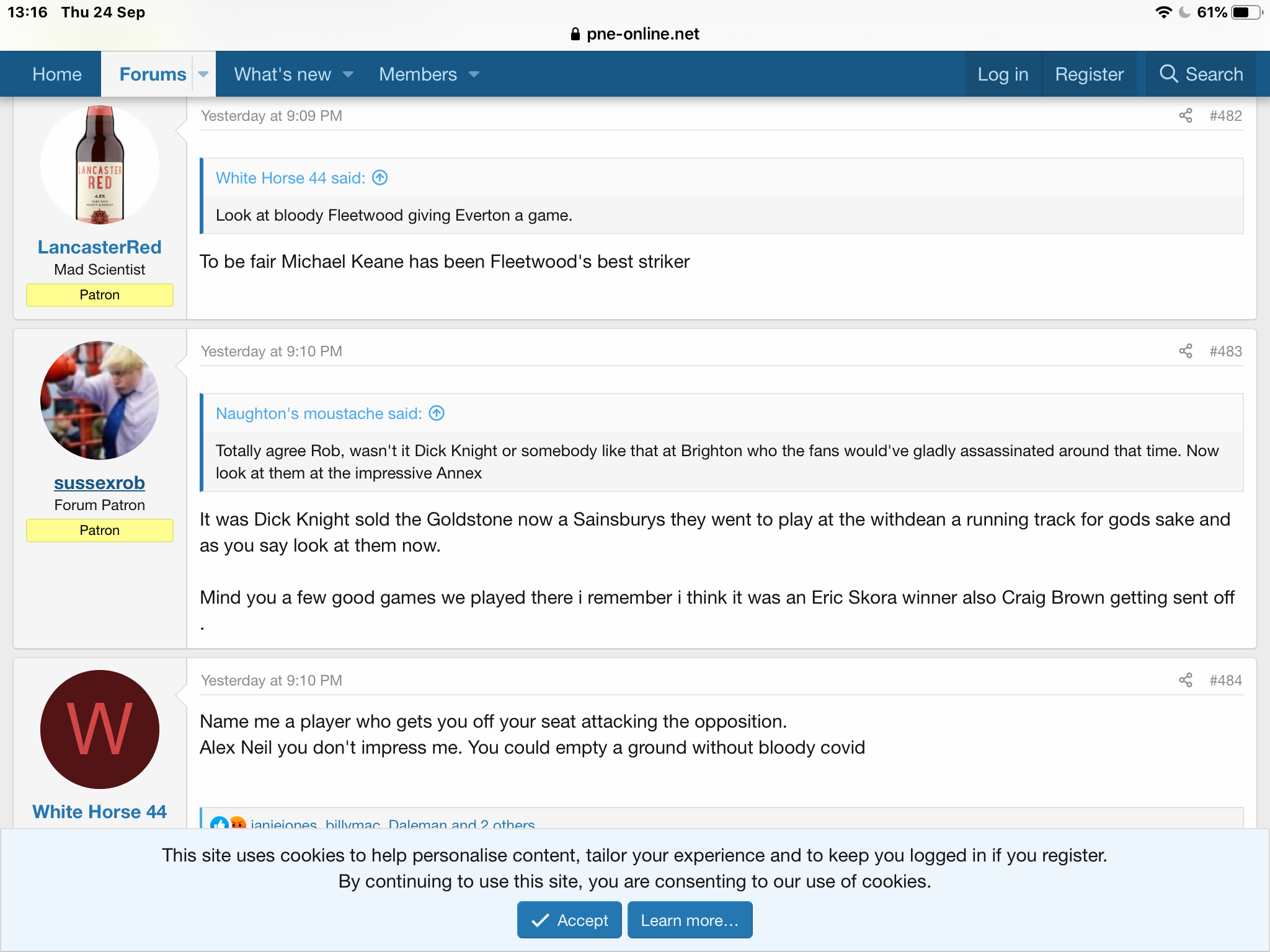Select text 'To be fair Michael Keane has been Fleetwood's best striker'
This screenshot has width=1270, height=952.
pos(445,262)
